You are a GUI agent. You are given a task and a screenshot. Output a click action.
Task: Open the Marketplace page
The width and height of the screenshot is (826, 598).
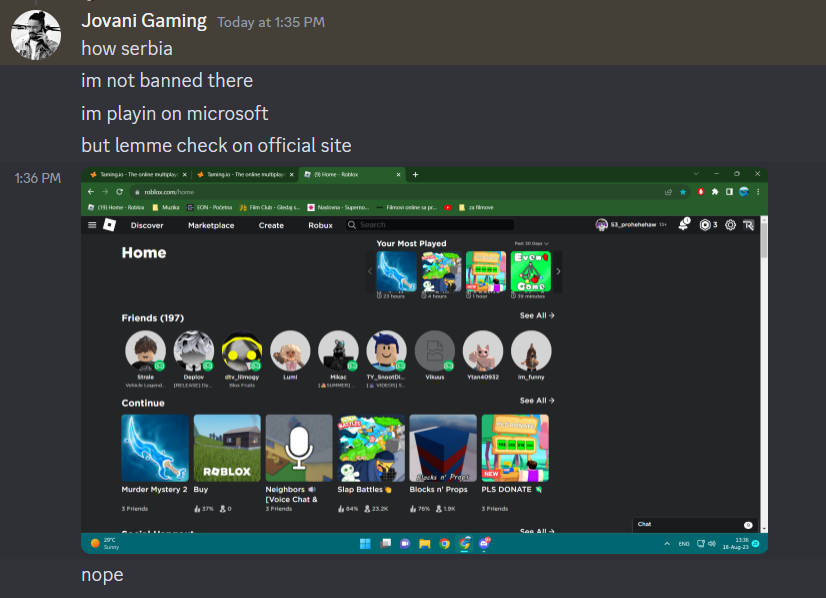click(211, 225)
